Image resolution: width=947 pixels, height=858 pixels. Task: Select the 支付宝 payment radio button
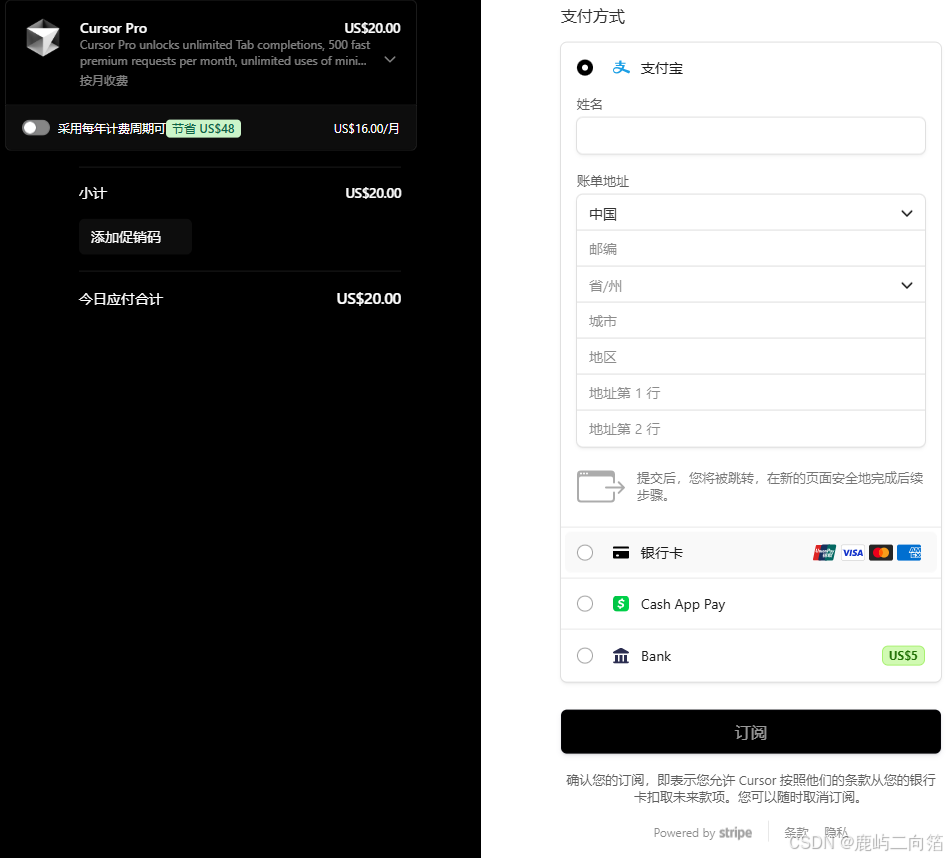tap(585, 68)
